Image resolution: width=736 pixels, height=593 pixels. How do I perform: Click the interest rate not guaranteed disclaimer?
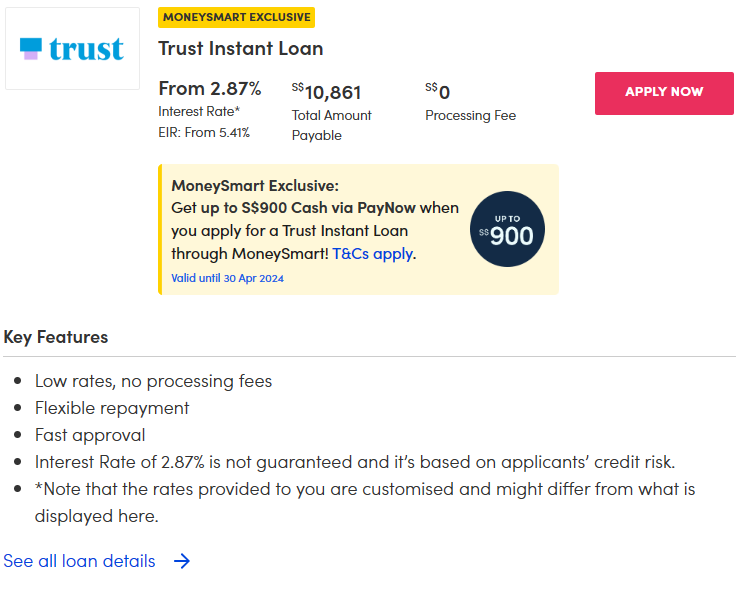[x=355, y=462]
